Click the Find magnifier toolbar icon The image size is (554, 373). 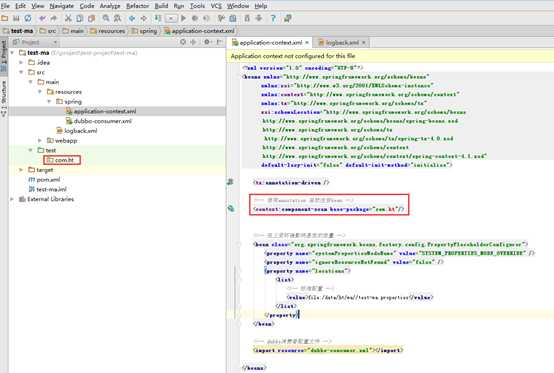coord(106,18)
